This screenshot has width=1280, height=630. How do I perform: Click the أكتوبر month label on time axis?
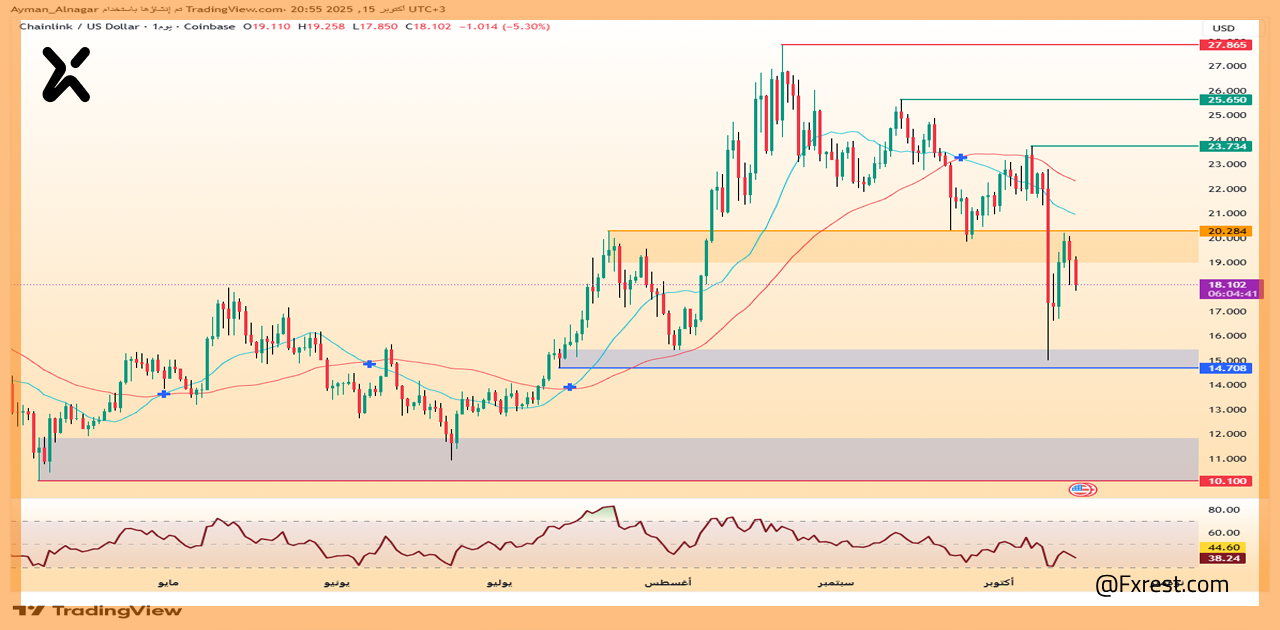pos(998,582)
